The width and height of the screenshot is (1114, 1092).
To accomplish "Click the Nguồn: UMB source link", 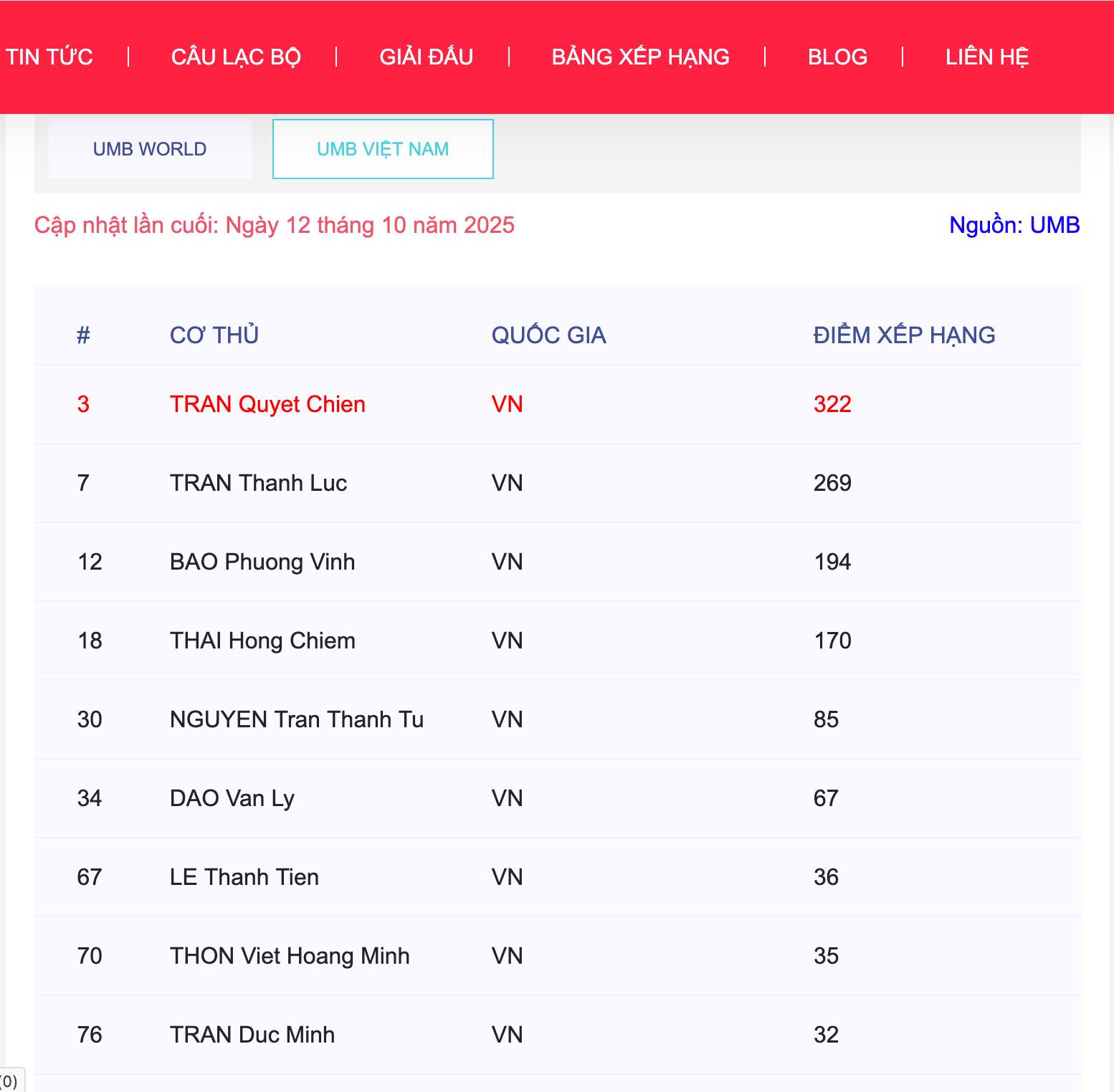I will click(1014, 225).
